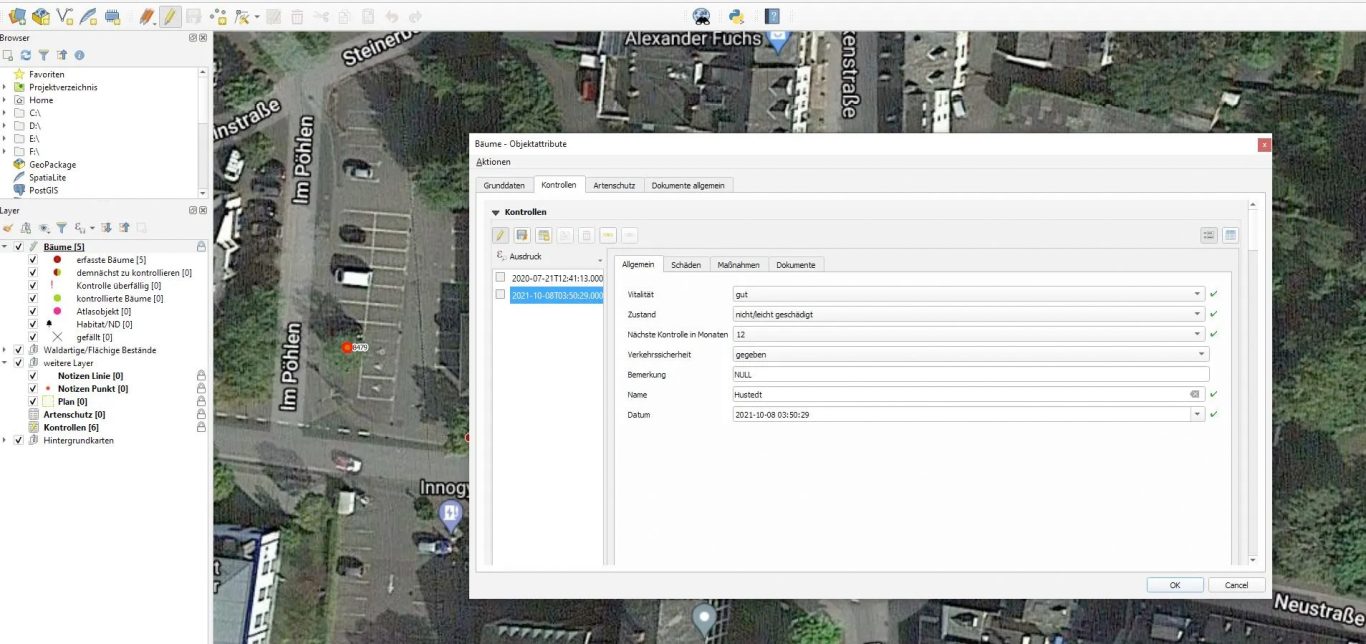Click the Toggle Editing pencil in main toolbar
This screenshot has height=644, width=1366.
pyautogui.click(x=170, y=16)
